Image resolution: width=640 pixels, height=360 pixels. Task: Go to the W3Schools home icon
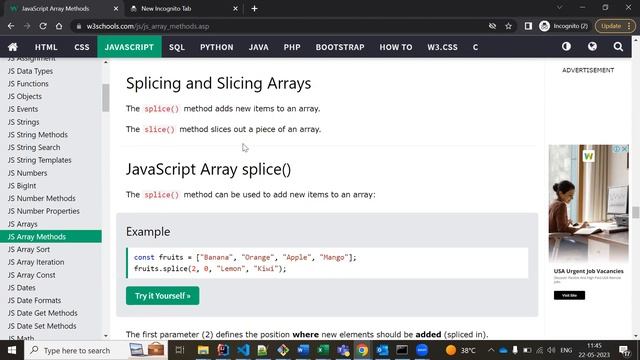click(x=13, y=47)
